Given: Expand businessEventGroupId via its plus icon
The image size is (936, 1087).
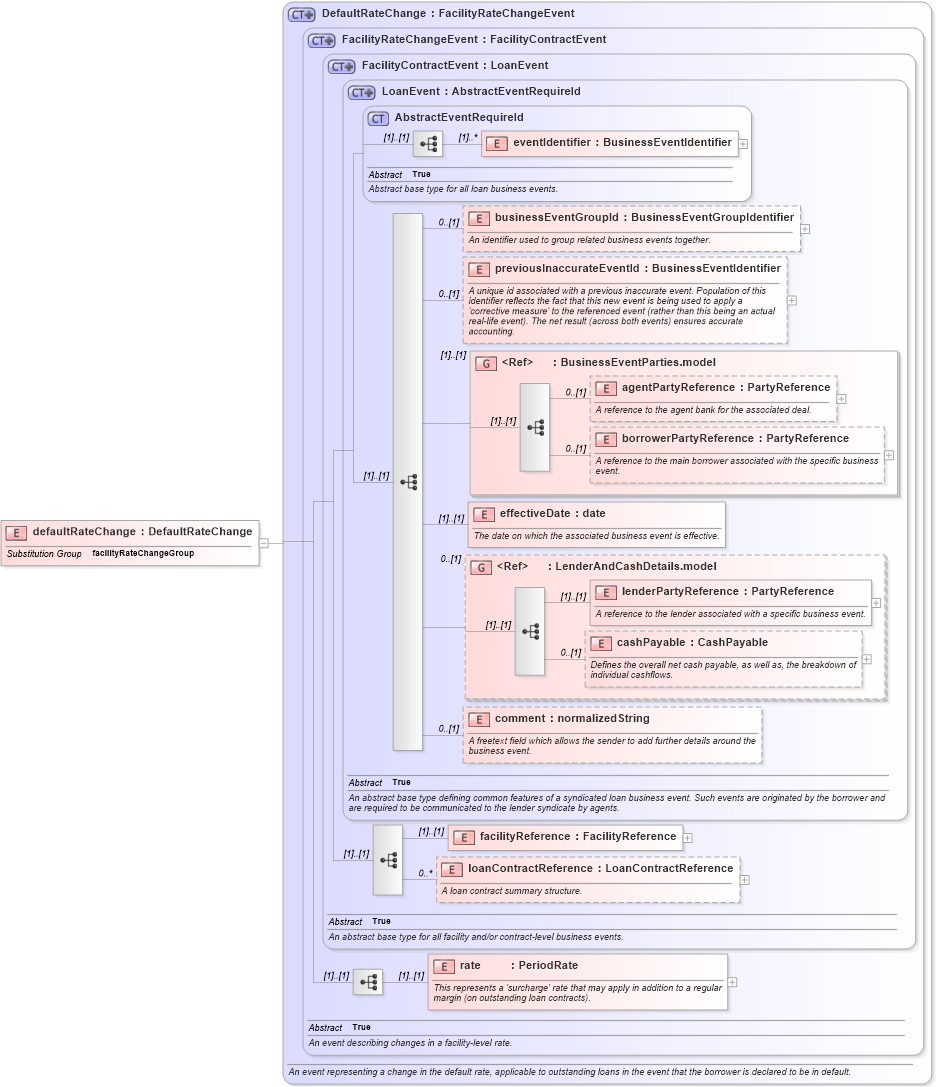Looking at the screenshot, I should 804,228.
